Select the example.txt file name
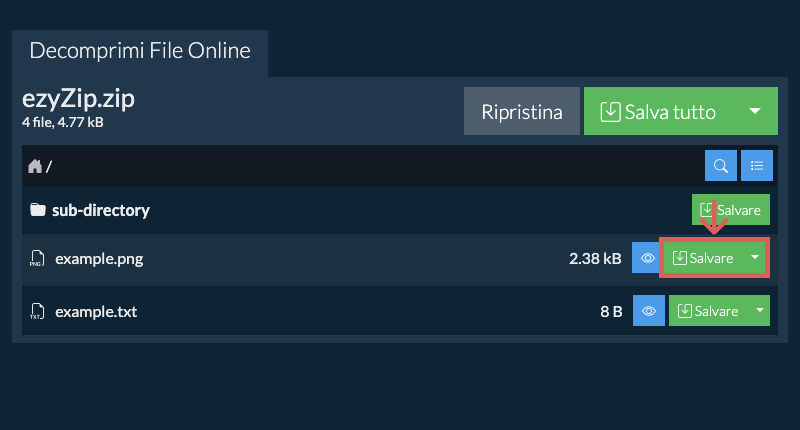This screenshot has width=800, height=430. click(96, 311)
